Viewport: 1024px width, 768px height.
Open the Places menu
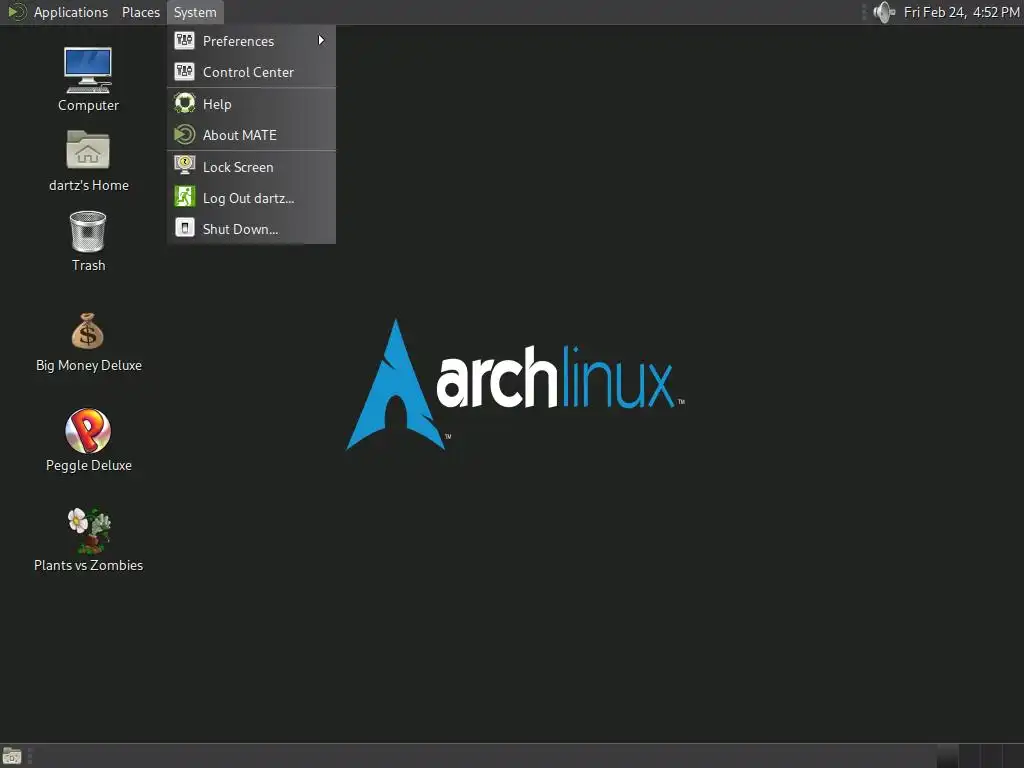(x=140, y=12)
